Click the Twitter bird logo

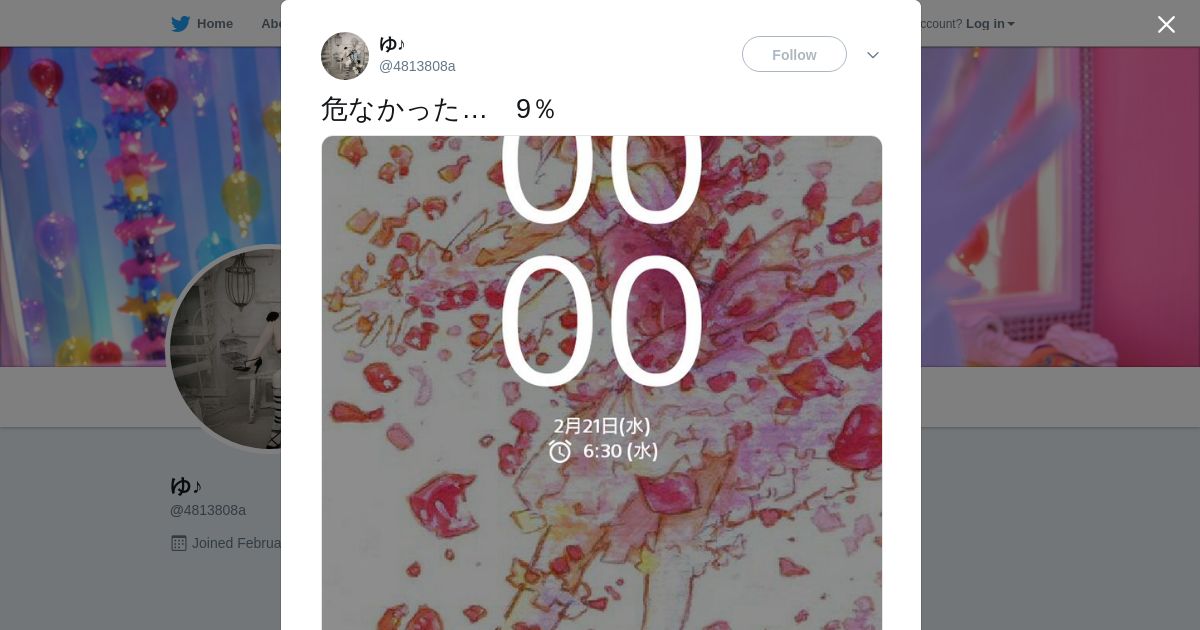[180, 24]
